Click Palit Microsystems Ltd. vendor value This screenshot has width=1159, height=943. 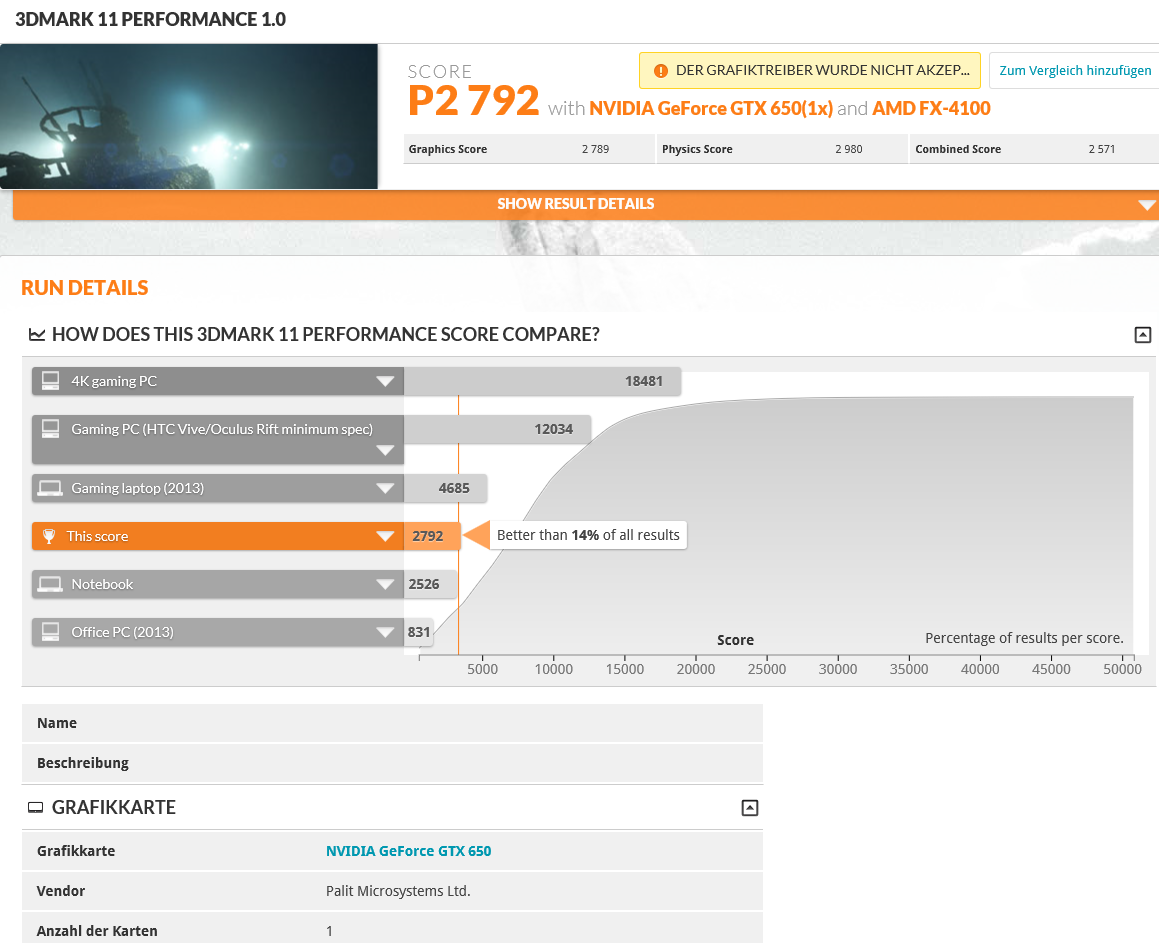398,891
